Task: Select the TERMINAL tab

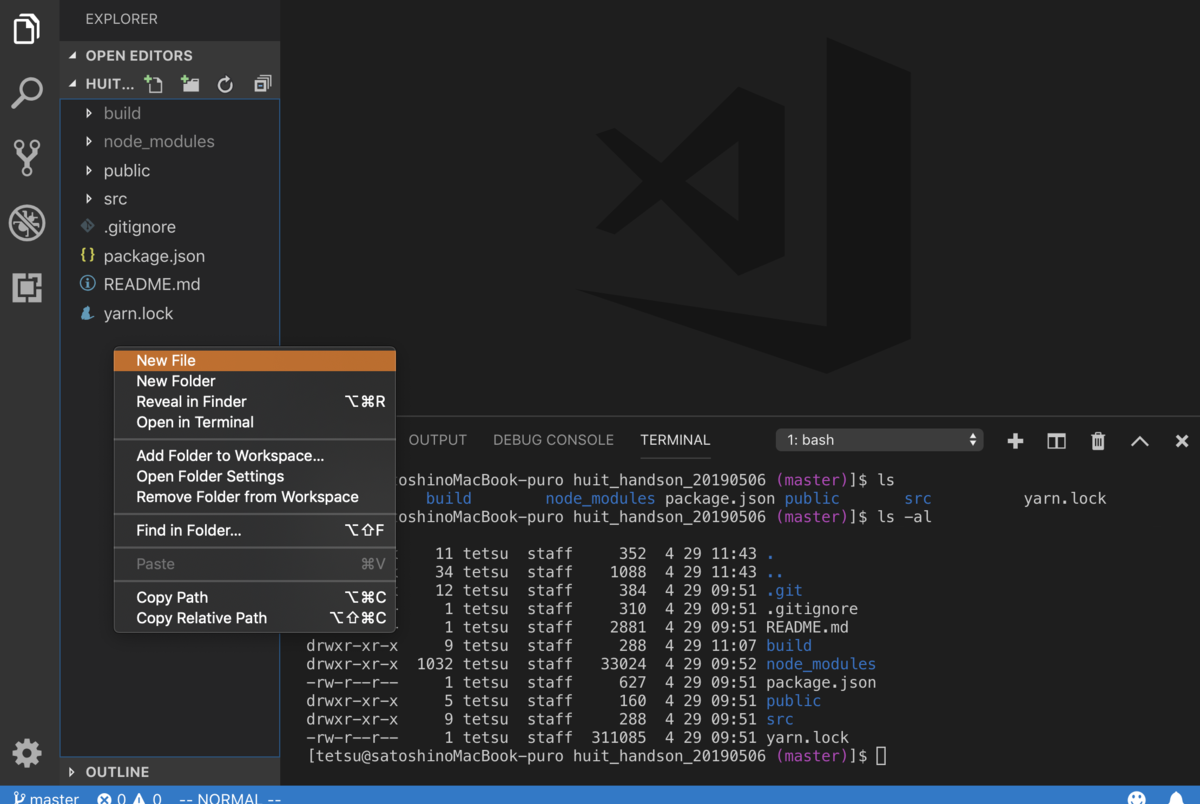Action: [x=675, y=440]
